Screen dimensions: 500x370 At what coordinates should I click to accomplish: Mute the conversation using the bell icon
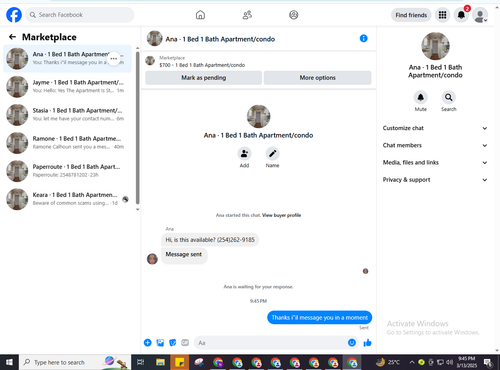421,97
